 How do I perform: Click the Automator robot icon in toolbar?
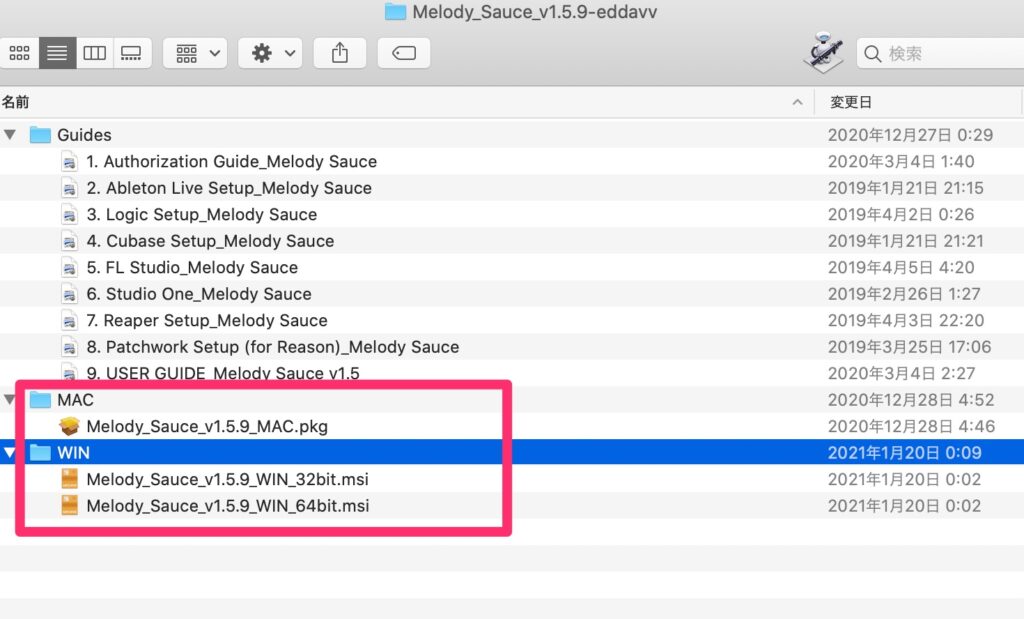point(822,52)
